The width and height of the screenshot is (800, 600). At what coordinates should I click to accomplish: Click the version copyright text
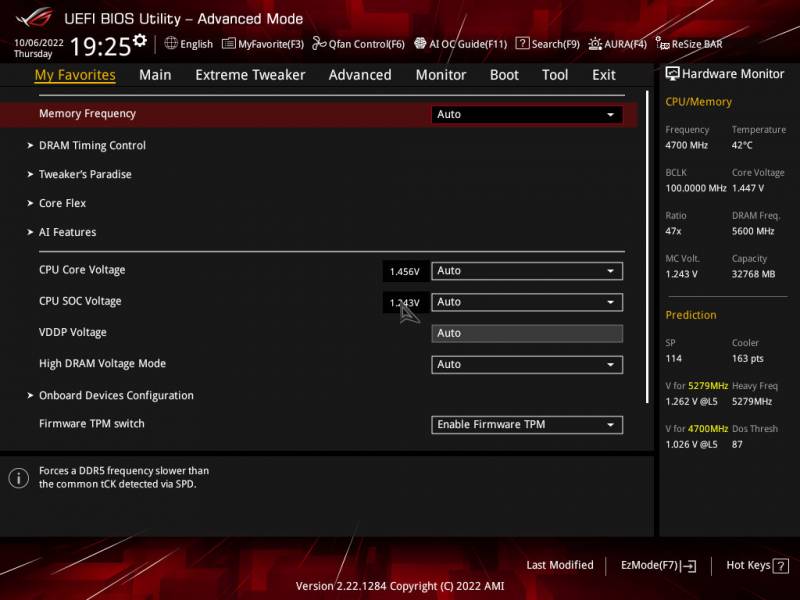[x=400, y=586]
